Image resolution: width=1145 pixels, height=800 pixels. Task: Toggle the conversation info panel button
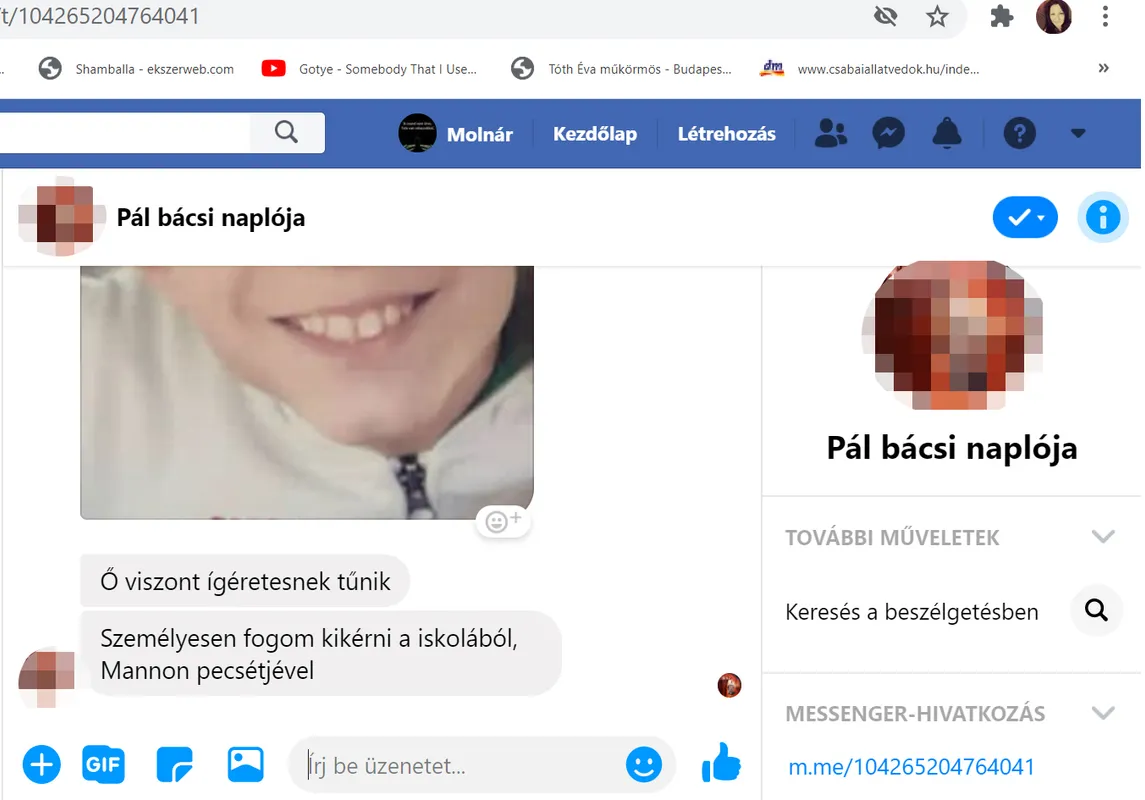(x=1102, y=217)
